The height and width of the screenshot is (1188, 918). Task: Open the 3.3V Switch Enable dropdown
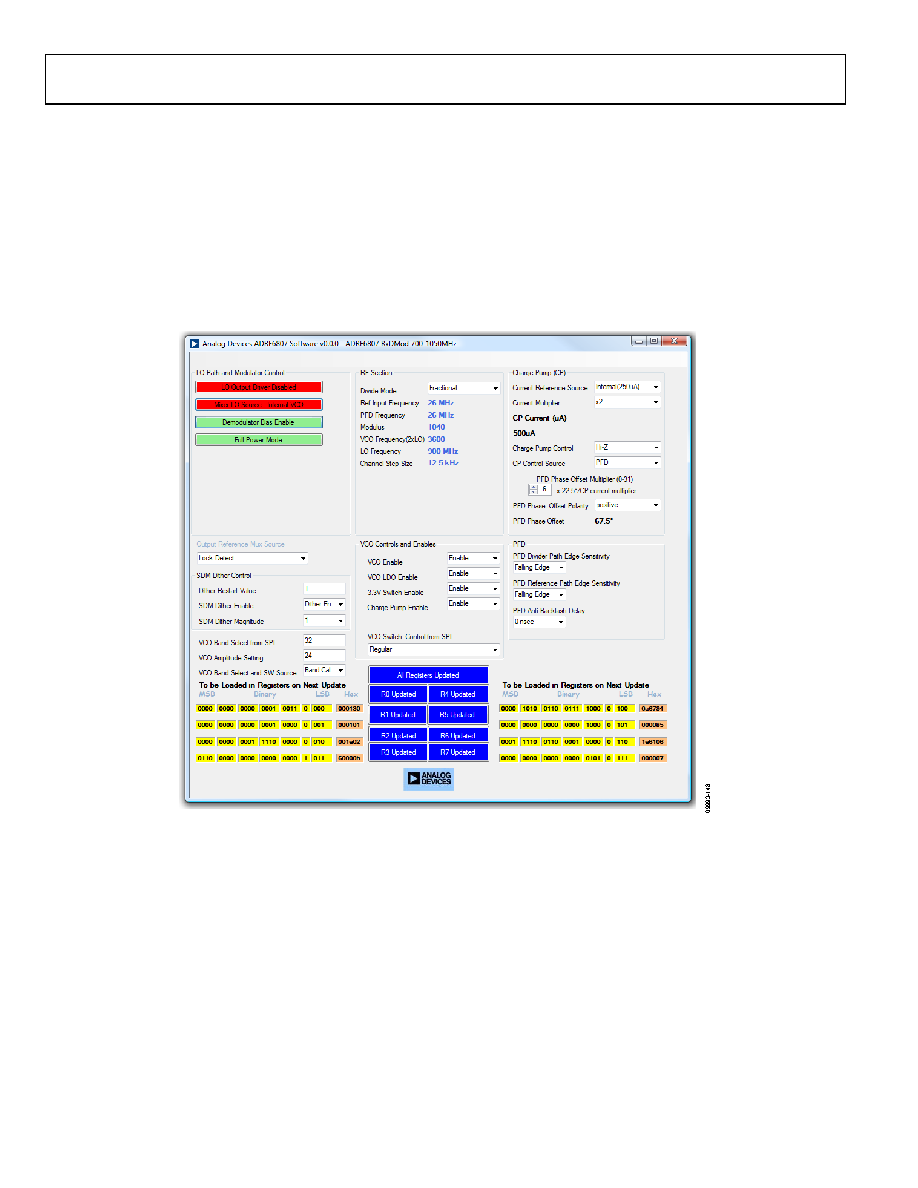click(473, 589)
